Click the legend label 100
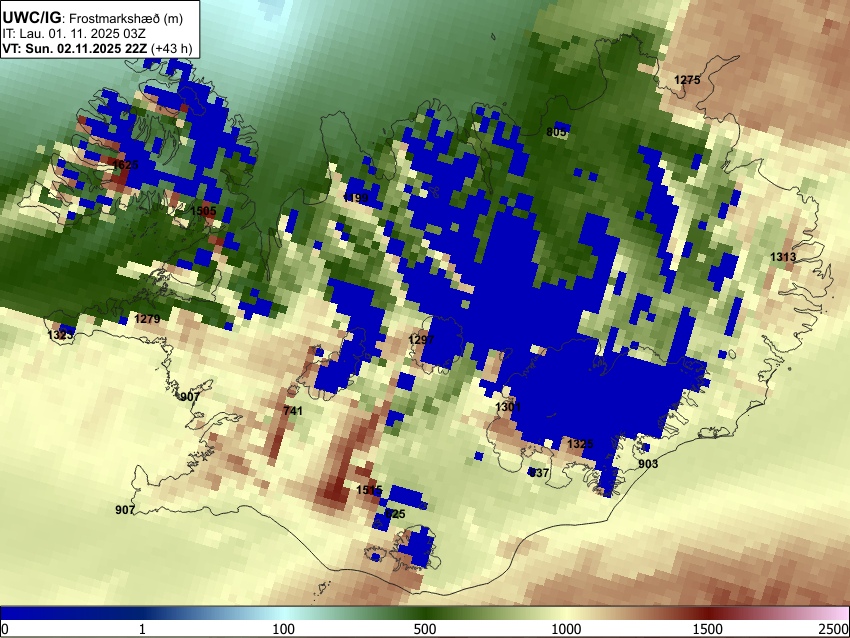 (283, 629)
